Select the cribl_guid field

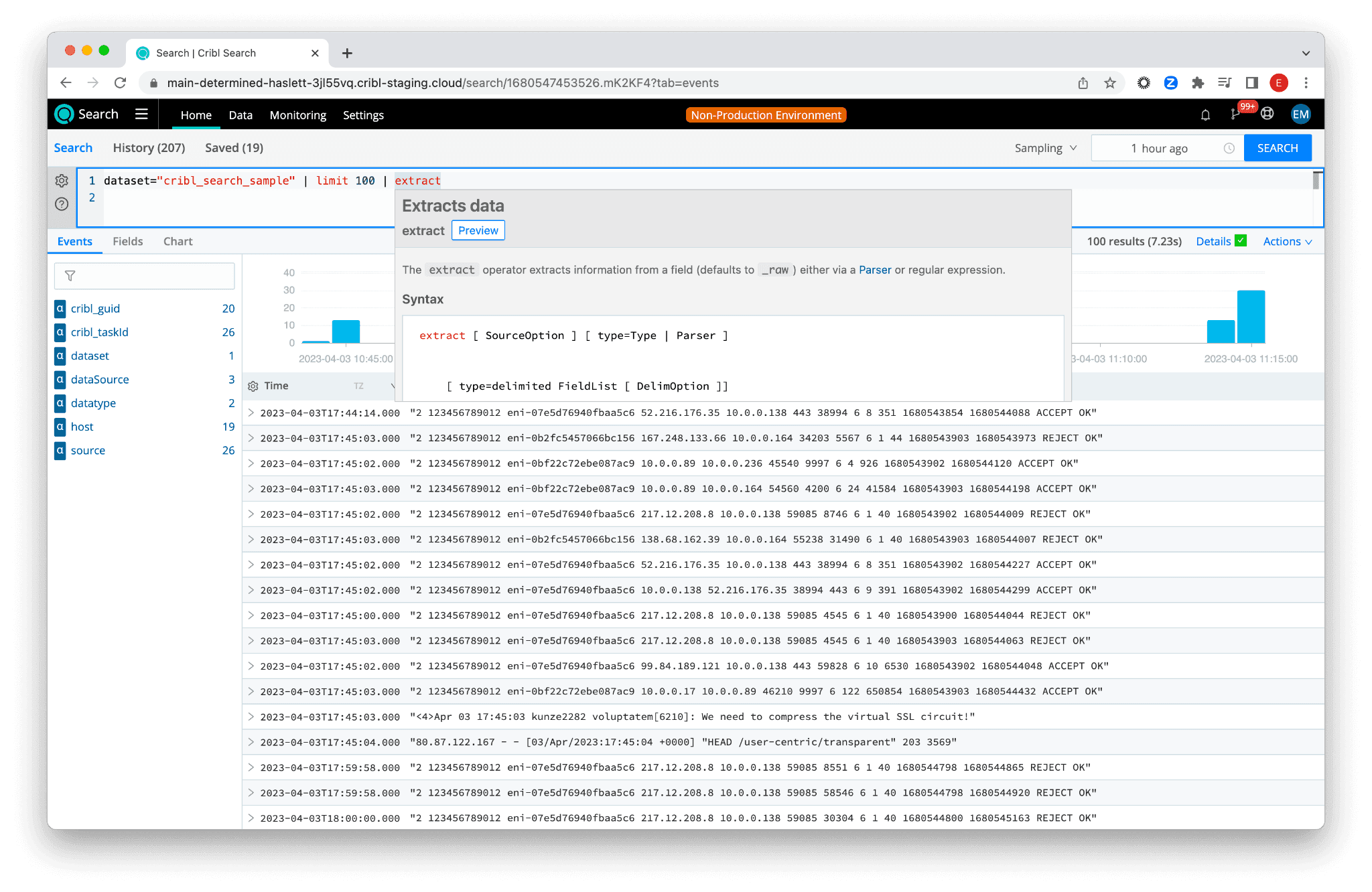pos(95,309)
